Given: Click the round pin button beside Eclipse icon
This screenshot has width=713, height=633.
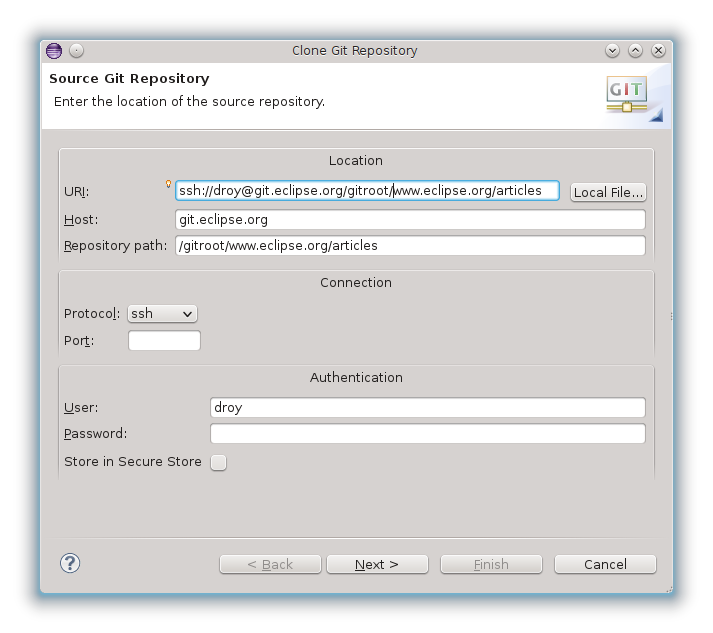Looking at the screenshot, I should pyautogui.click(x=76, y=50).
